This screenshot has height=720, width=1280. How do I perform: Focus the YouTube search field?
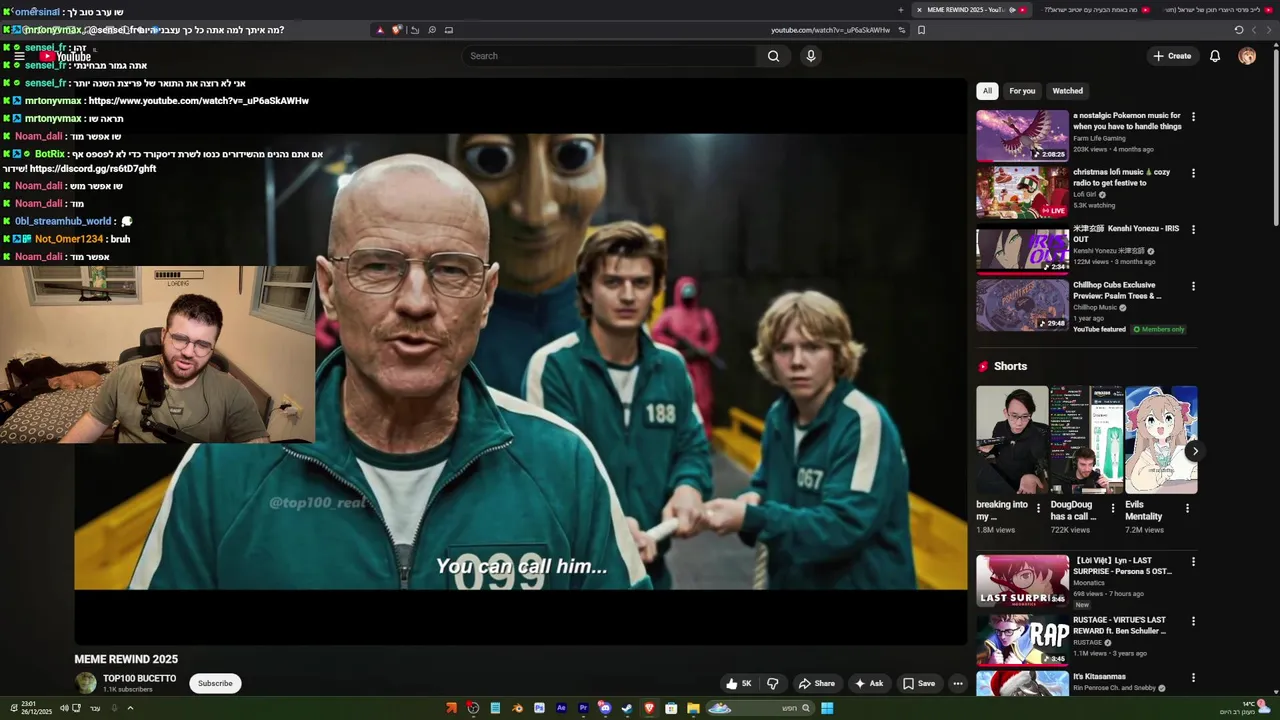coord(610,56)
